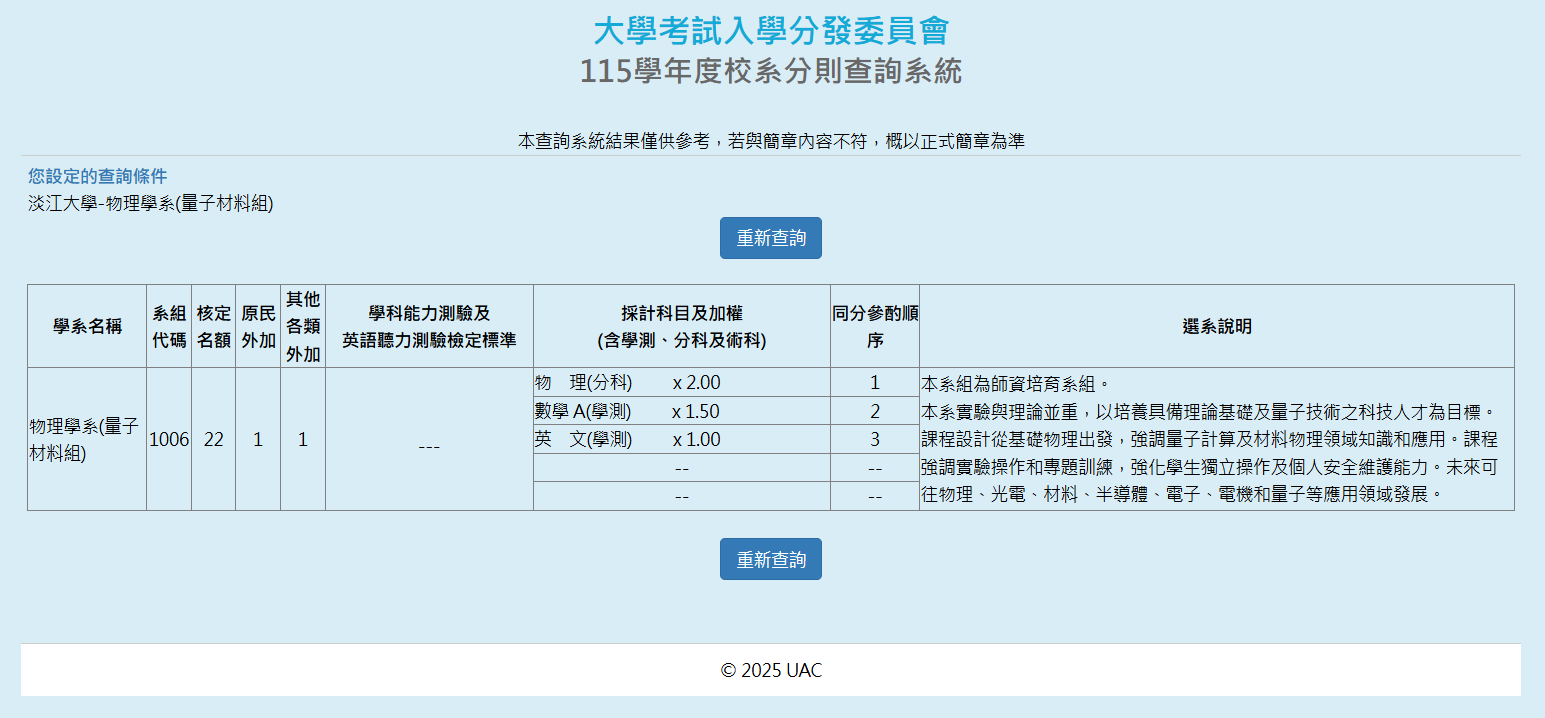
Task: Click the 學科能力測驗及英語聽力測驗檢定標準 header
Action: (x=429, y=326)
